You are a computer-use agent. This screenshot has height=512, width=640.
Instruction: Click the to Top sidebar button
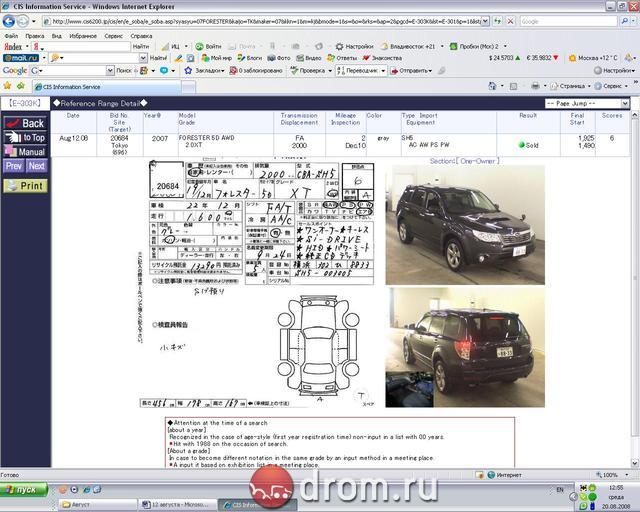click(25, 137)
